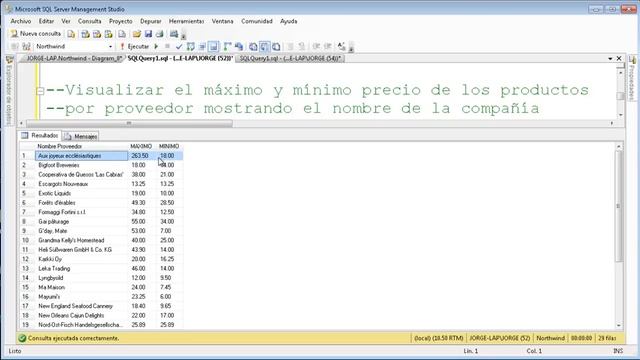Open the Ver menu
This screenshot has height=360, width=640.
66,21
